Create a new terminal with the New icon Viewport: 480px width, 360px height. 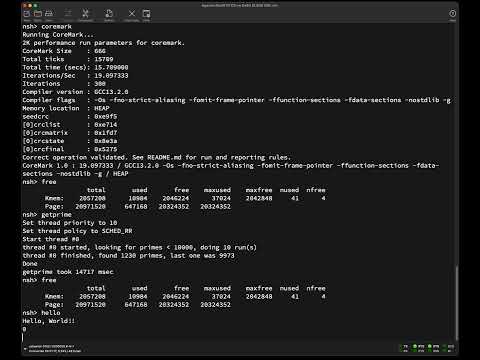(27, 14)
